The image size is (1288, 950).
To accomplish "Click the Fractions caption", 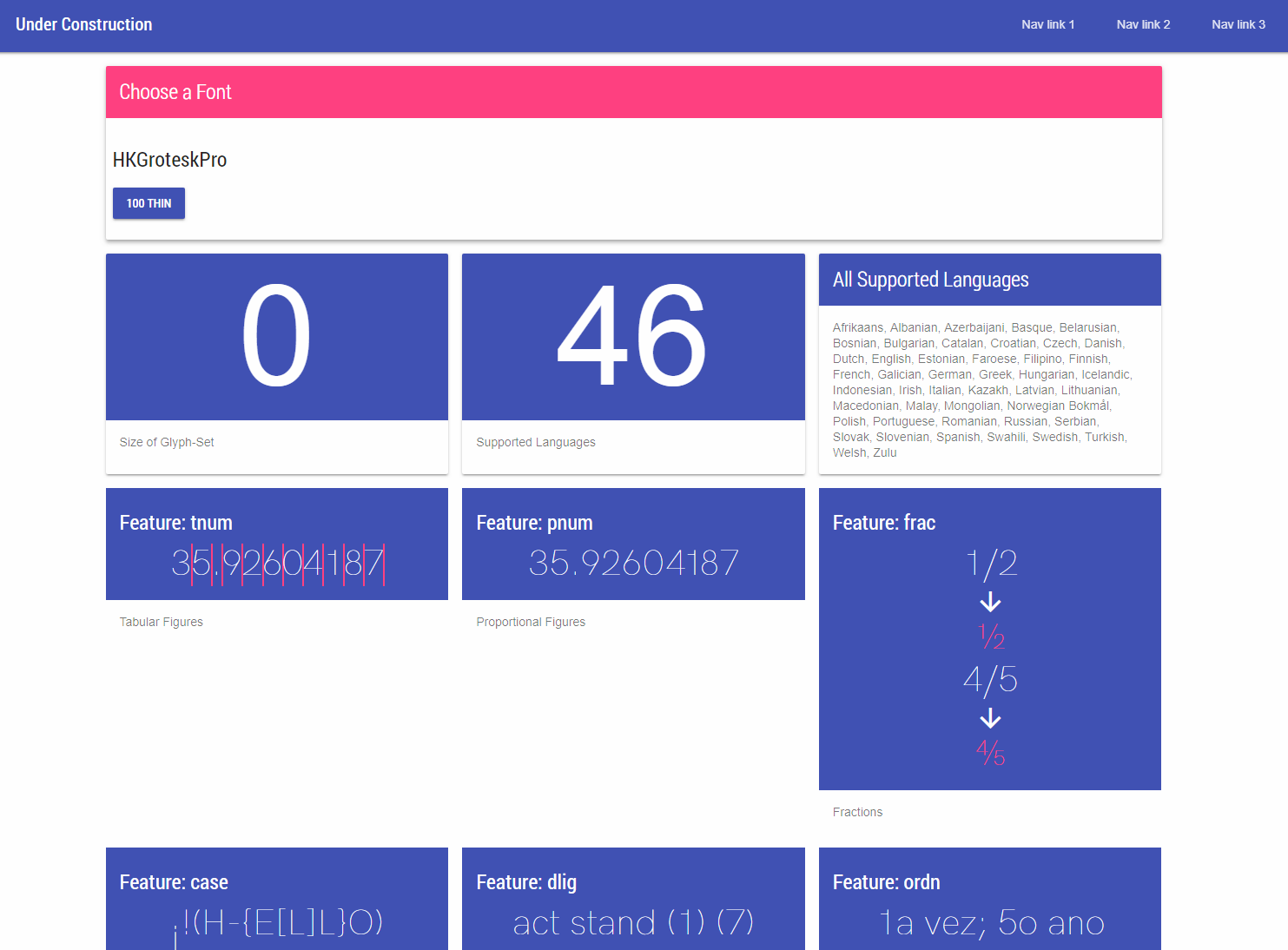I will coord(857,812).
